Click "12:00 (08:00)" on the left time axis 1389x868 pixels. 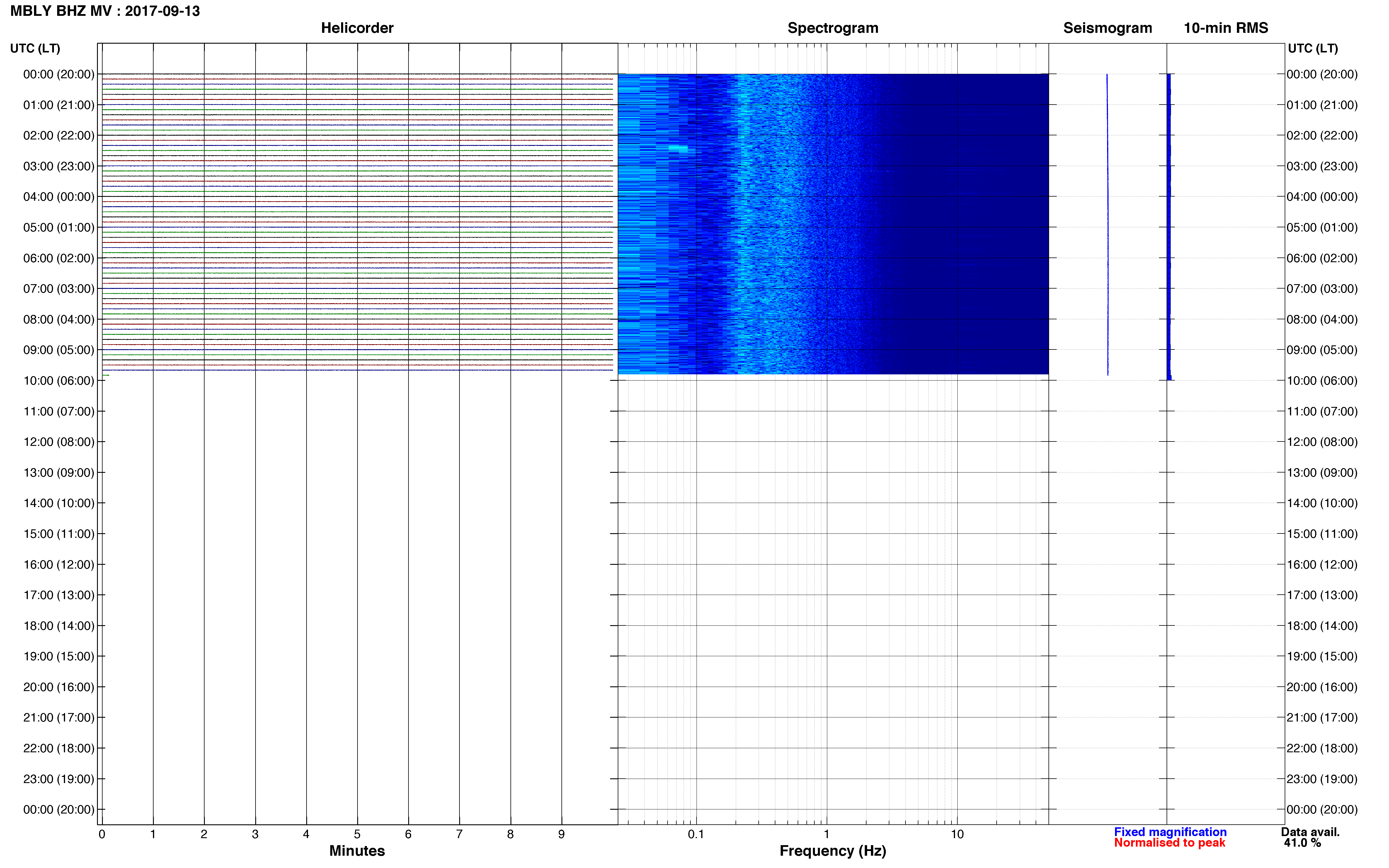pos(59,442)
